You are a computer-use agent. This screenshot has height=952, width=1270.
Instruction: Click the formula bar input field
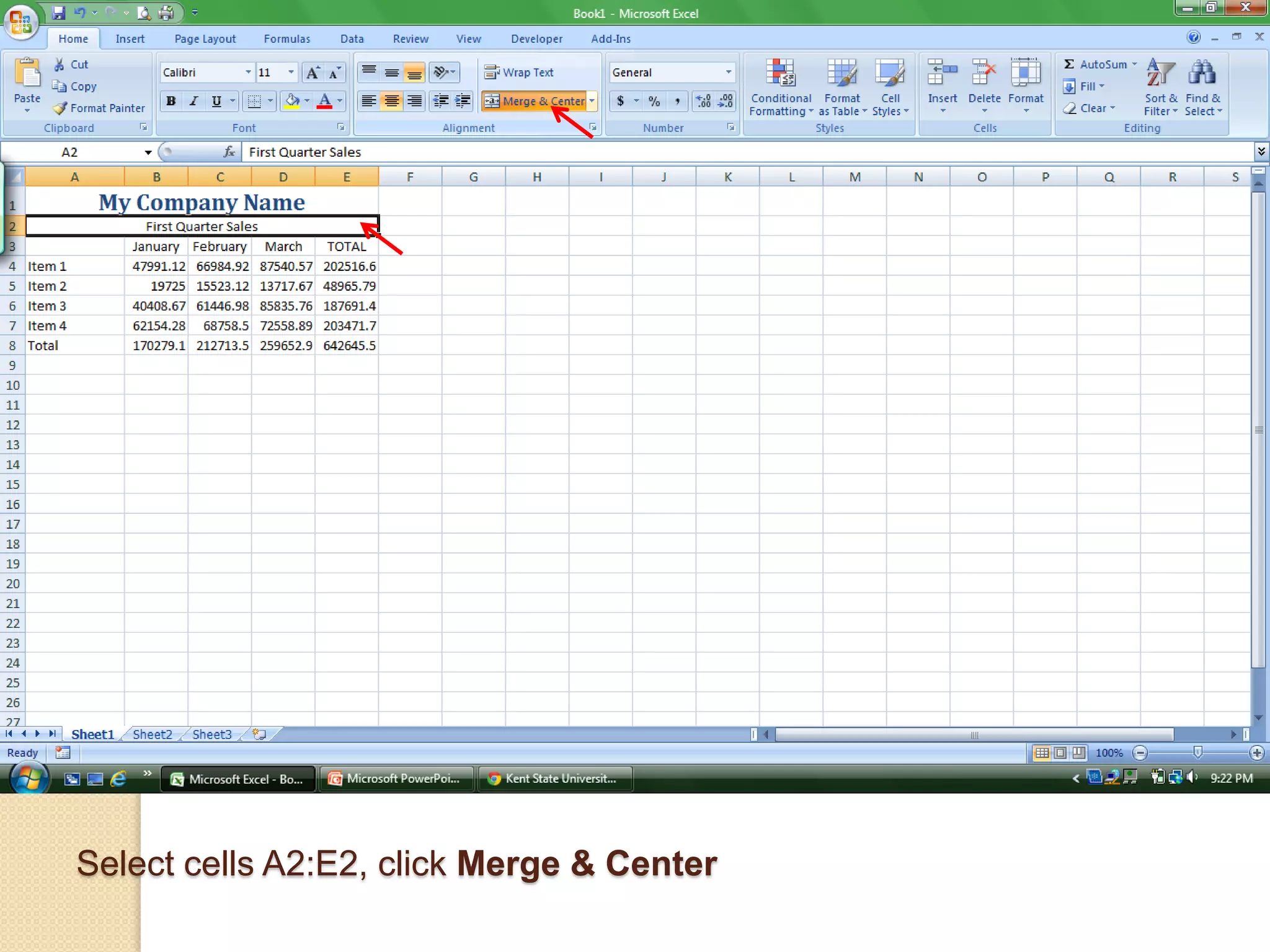748,152
